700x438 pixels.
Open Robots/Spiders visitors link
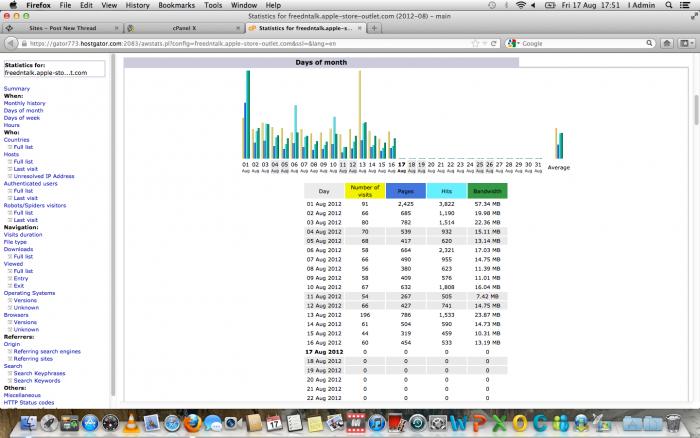35,205
